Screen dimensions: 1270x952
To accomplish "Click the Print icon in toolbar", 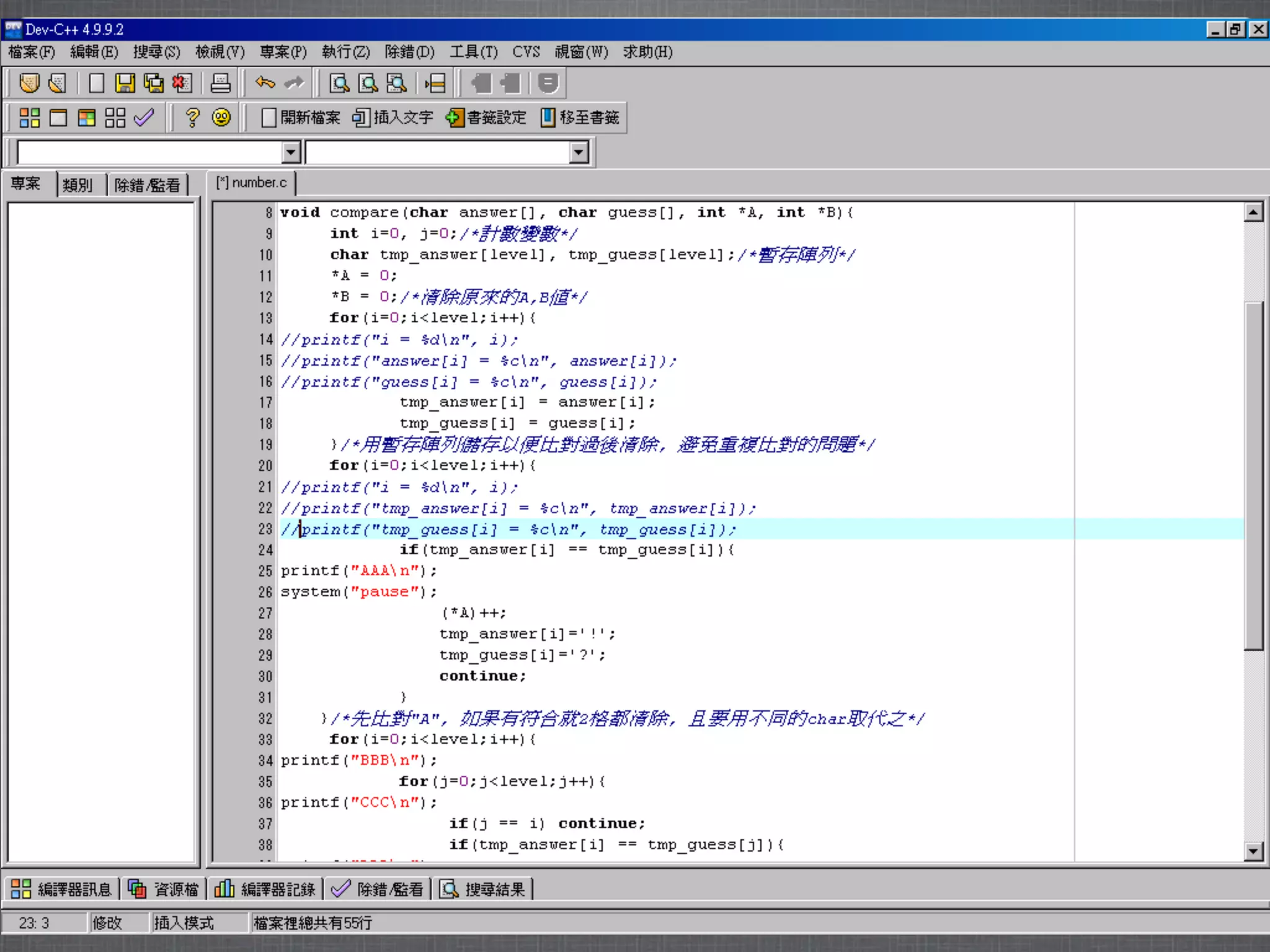I will click(x=220, y=83).
